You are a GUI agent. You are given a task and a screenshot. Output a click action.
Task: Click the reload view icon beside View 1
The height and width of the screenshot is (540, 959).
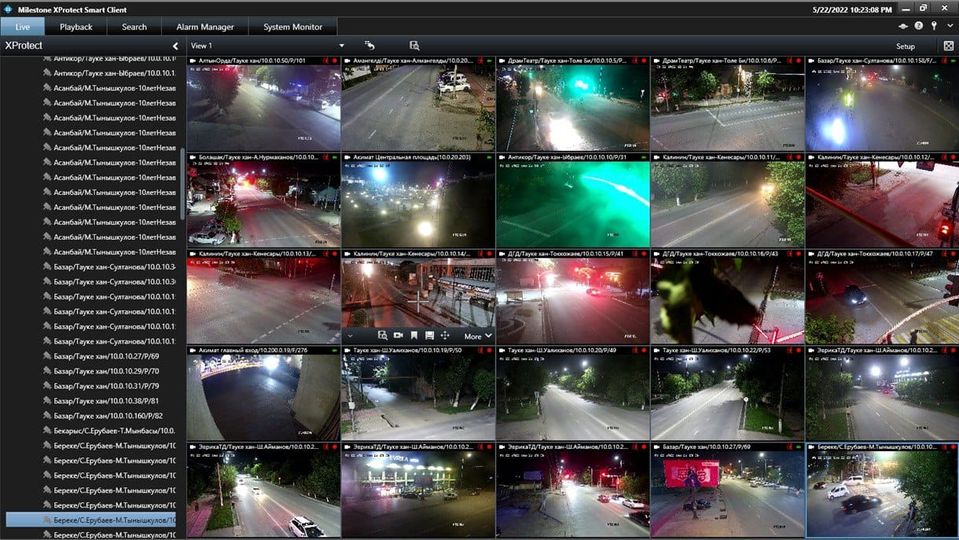369,46
